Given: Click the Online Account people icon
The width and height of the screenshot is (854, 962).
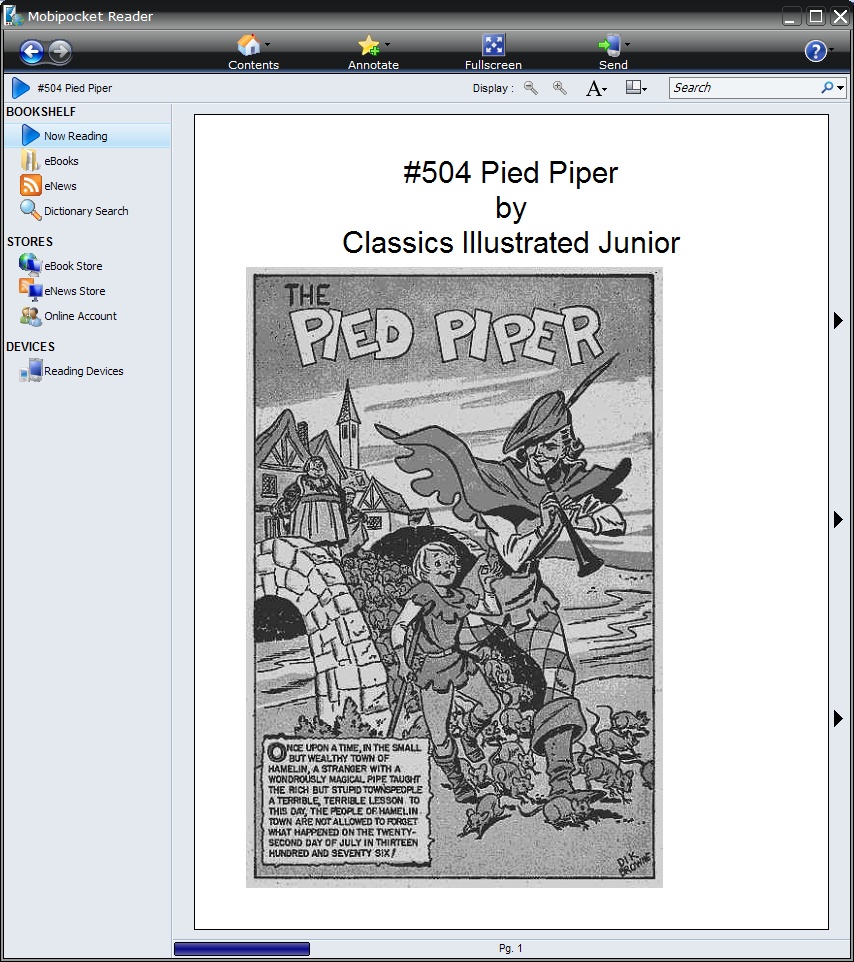Looking at the screenshot, I should click(x=31, y=316).
